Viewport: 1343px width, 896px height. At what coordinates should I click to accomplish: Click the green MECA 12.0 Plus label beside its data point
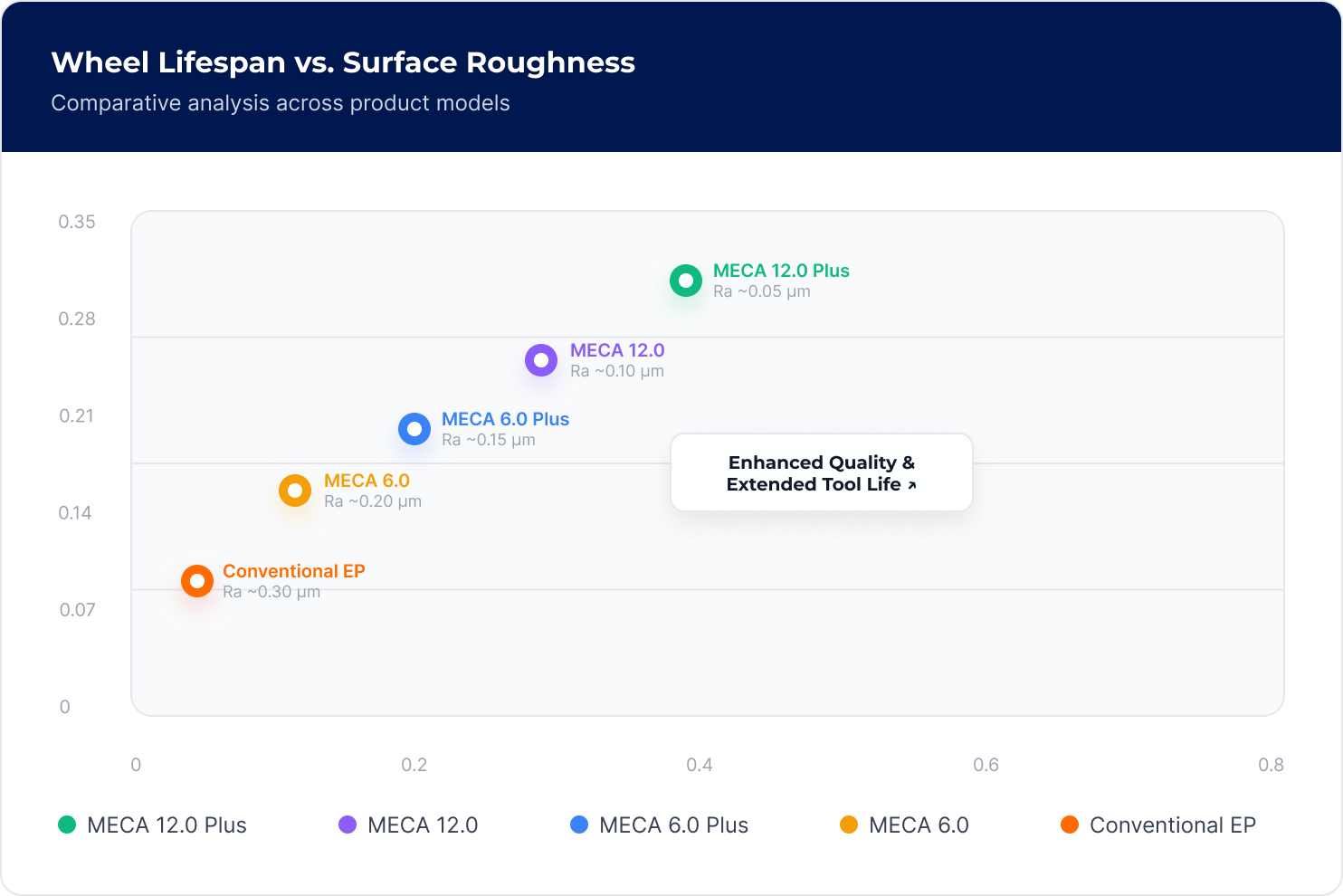(781, 271)
